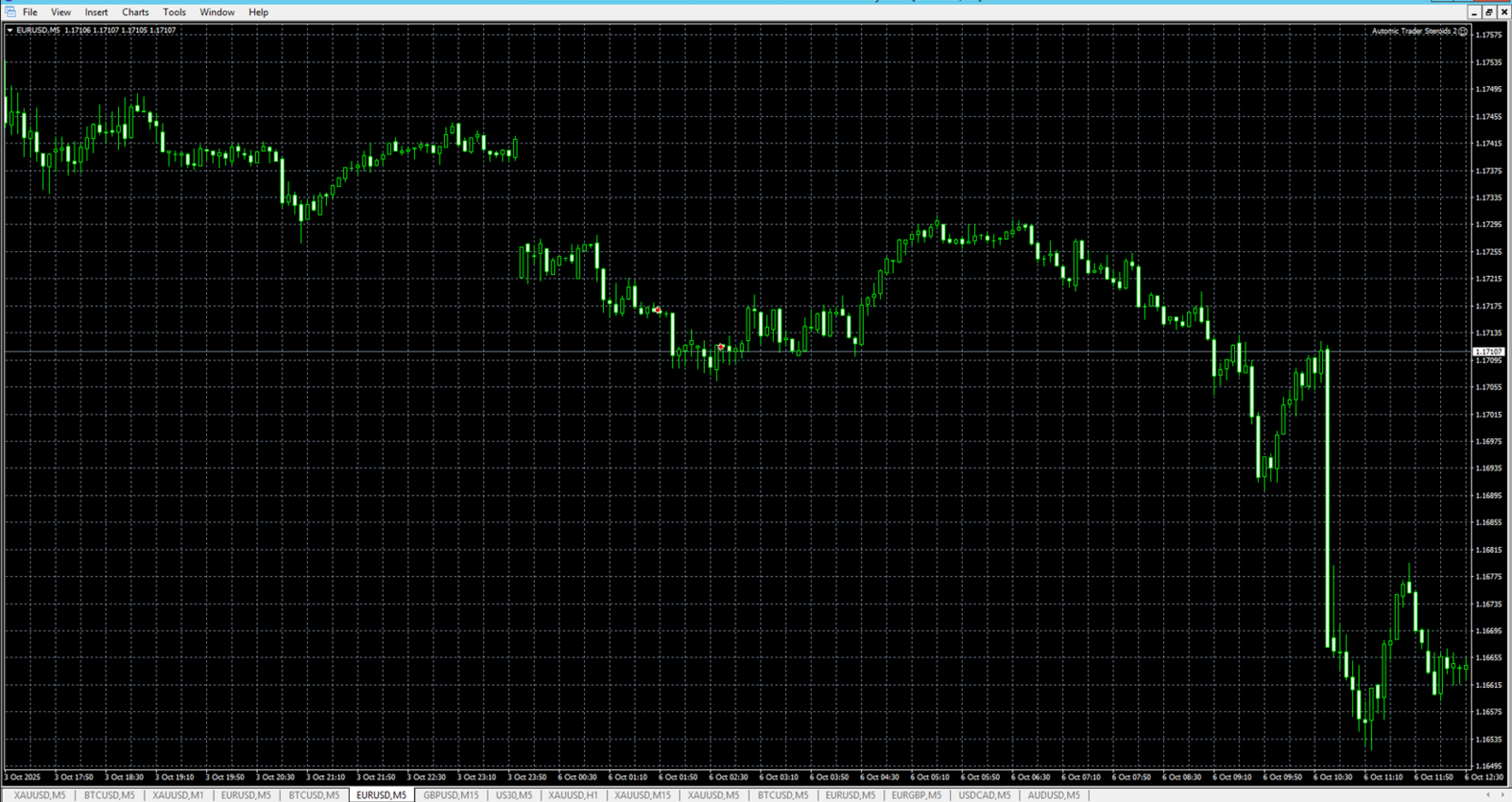Click the upper red trade marker near 1.17175
Viewport: 1512px width, 802px height.
[x=658, y=310]
